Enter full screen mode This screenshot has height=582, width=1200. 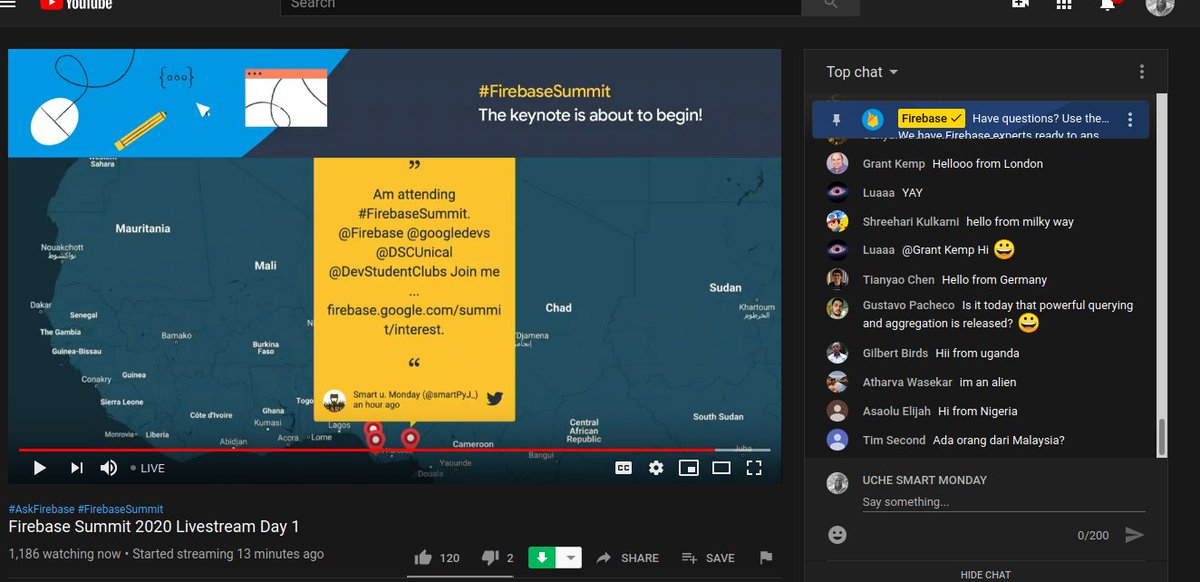(x=754, y=467)
